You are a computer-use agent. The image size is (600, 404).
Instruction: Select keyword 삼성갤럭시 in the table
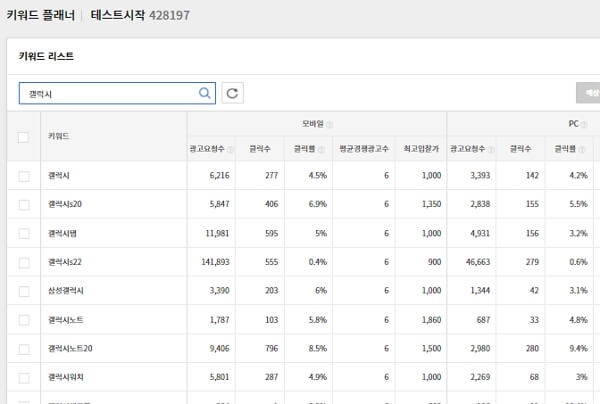65,291
